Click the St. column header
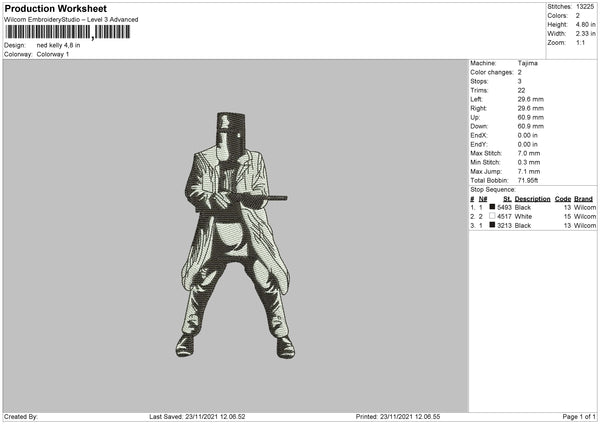 click(507, 199)
